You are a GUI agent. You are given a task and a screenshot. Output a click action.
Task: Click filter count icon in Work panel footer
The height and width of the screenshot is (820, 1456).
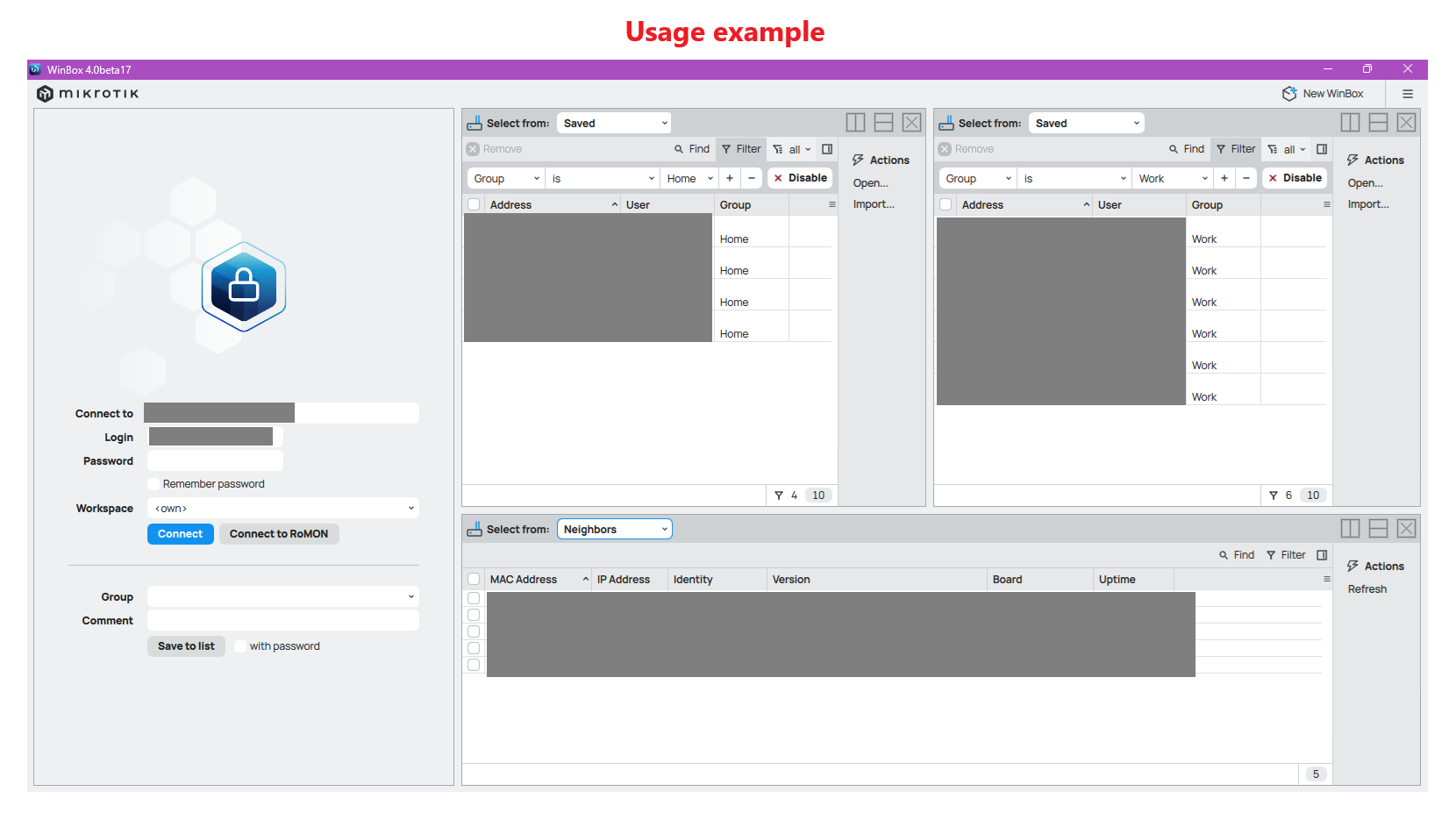(x=1274, y=496)
